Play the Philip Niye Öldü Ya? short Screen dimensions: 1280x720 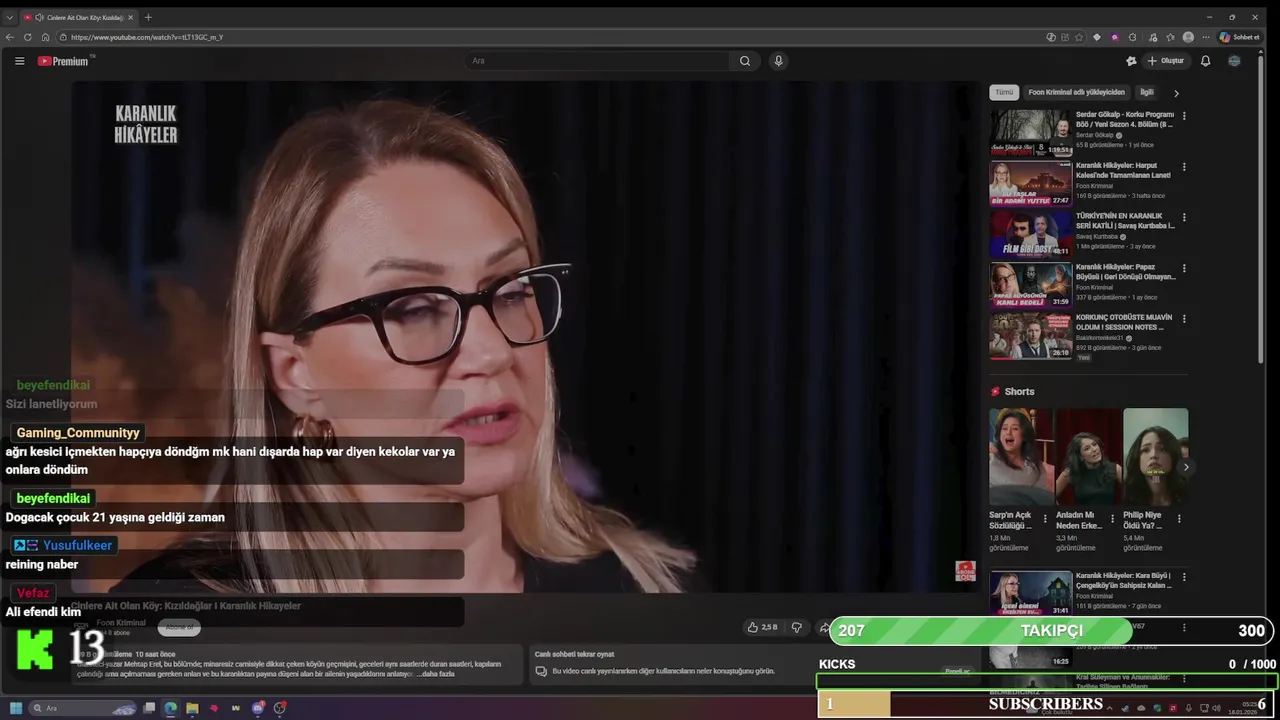pyautogui.click(x=1155, y=456)
